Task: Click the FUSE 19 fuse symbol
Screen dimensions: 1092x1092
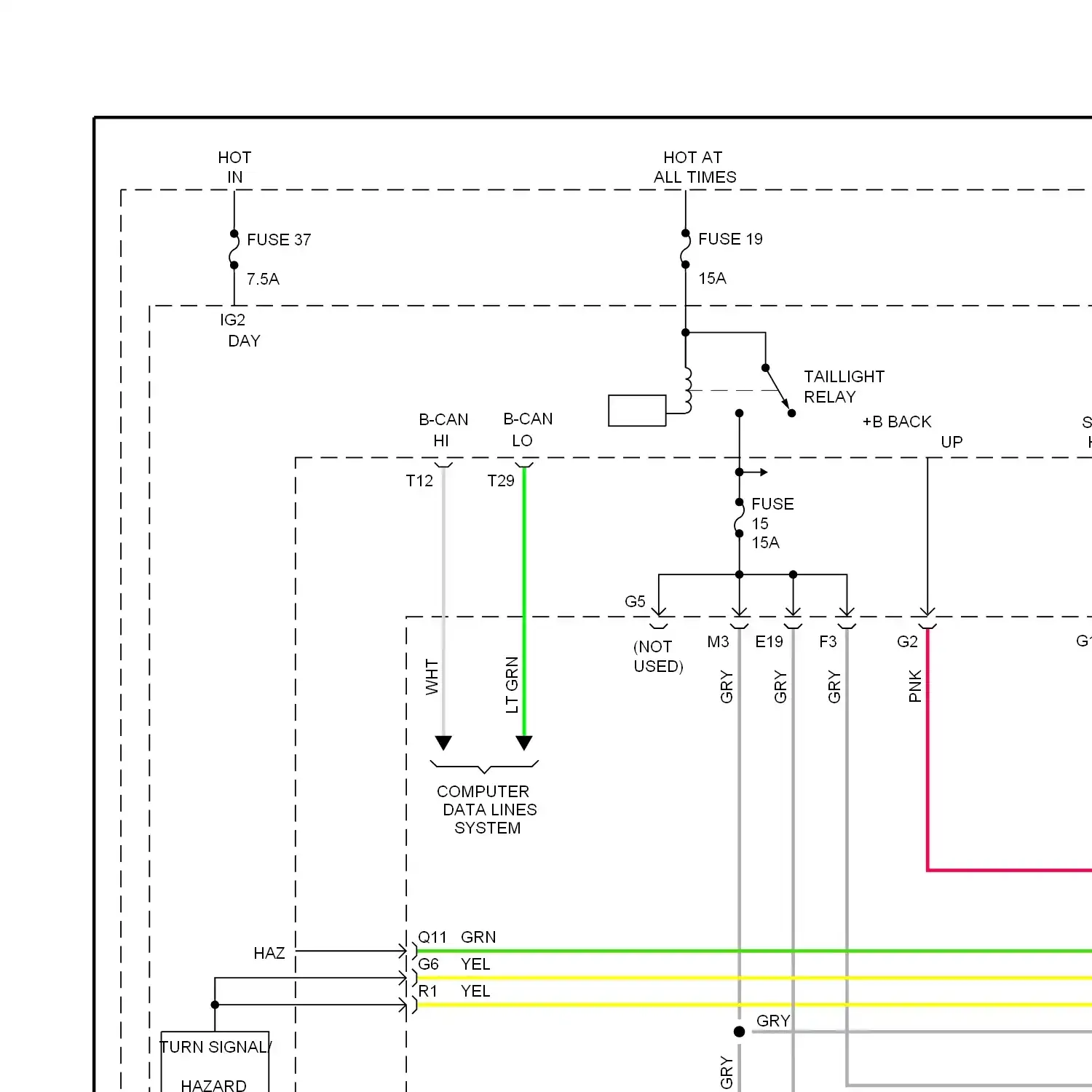Action: pyautogui.click(x=685, y=249)
